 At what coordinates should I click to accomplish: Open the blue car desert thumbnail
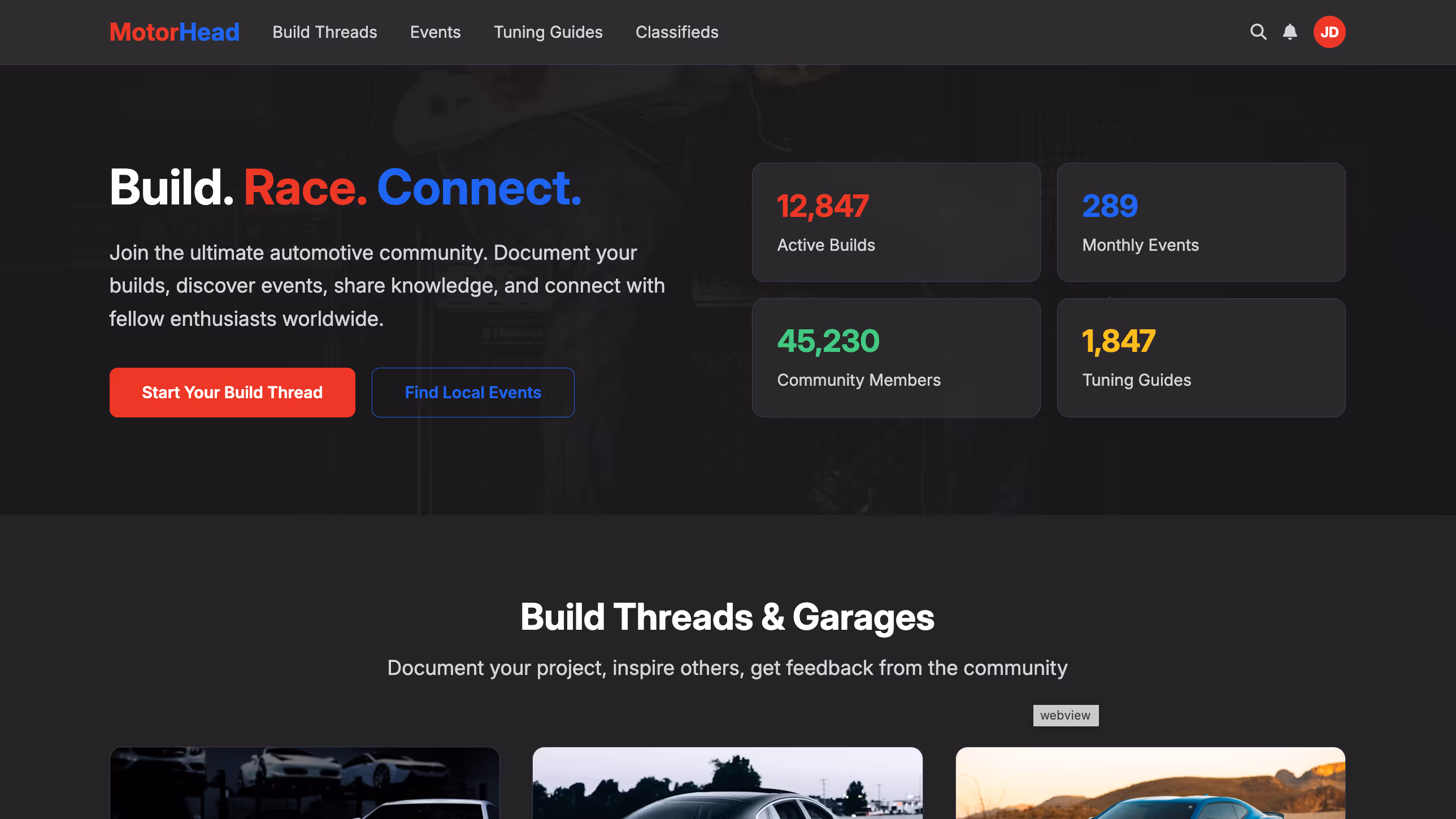(x=1150, y=783)
